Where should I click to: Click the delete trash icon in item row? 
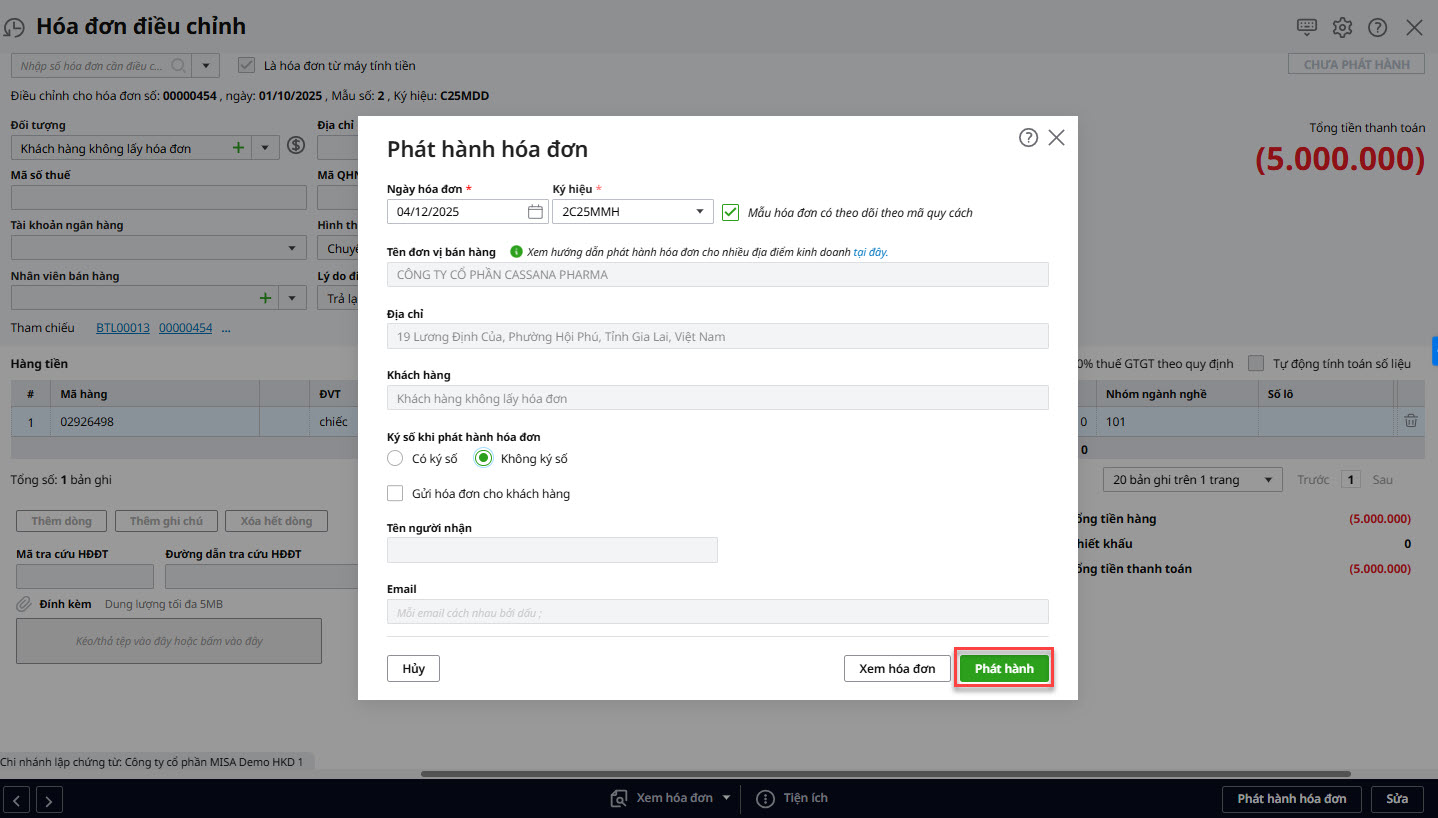click(1410, 421)
